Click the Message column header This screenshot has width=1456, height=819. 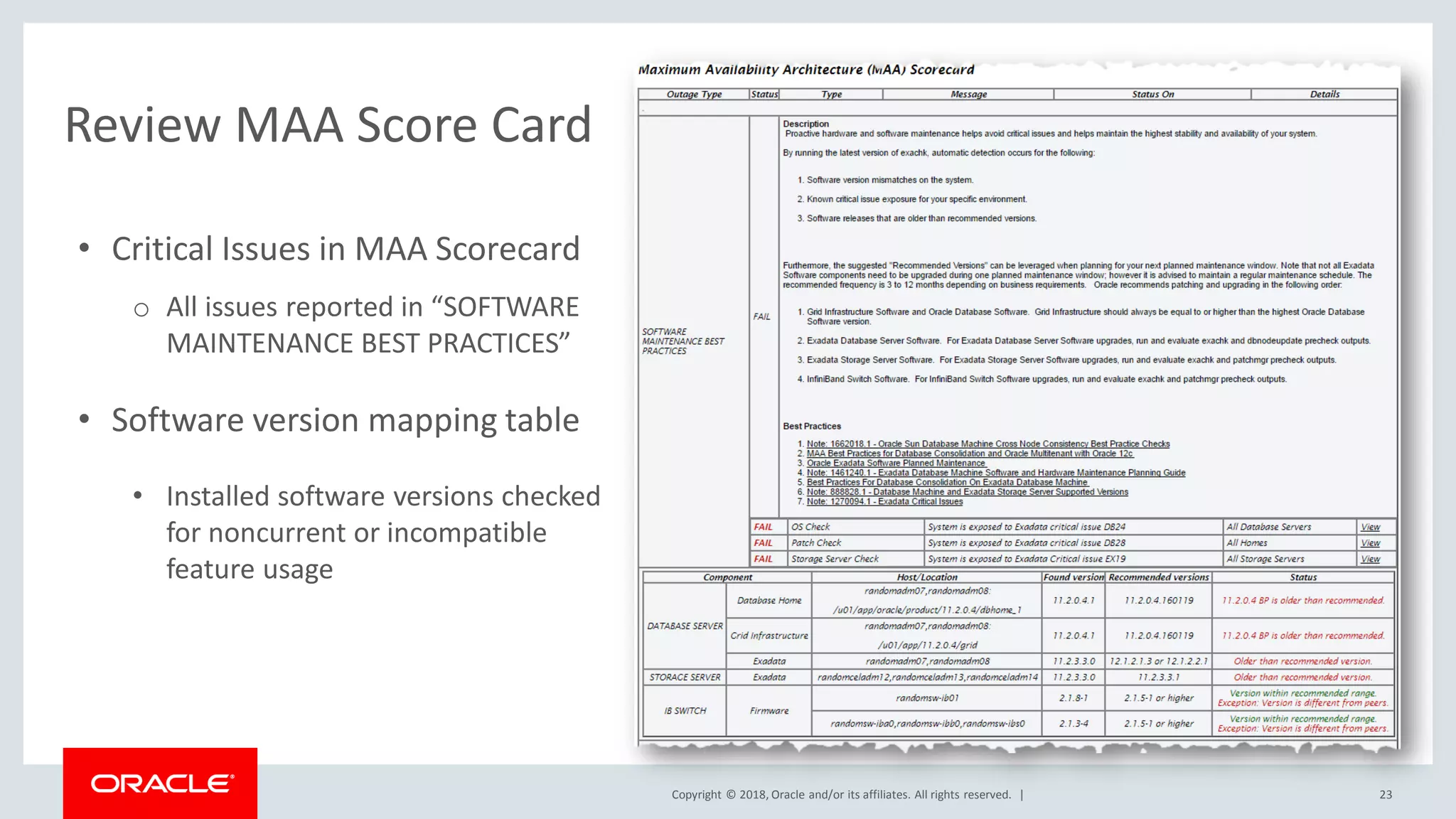[x=968, y=94]
